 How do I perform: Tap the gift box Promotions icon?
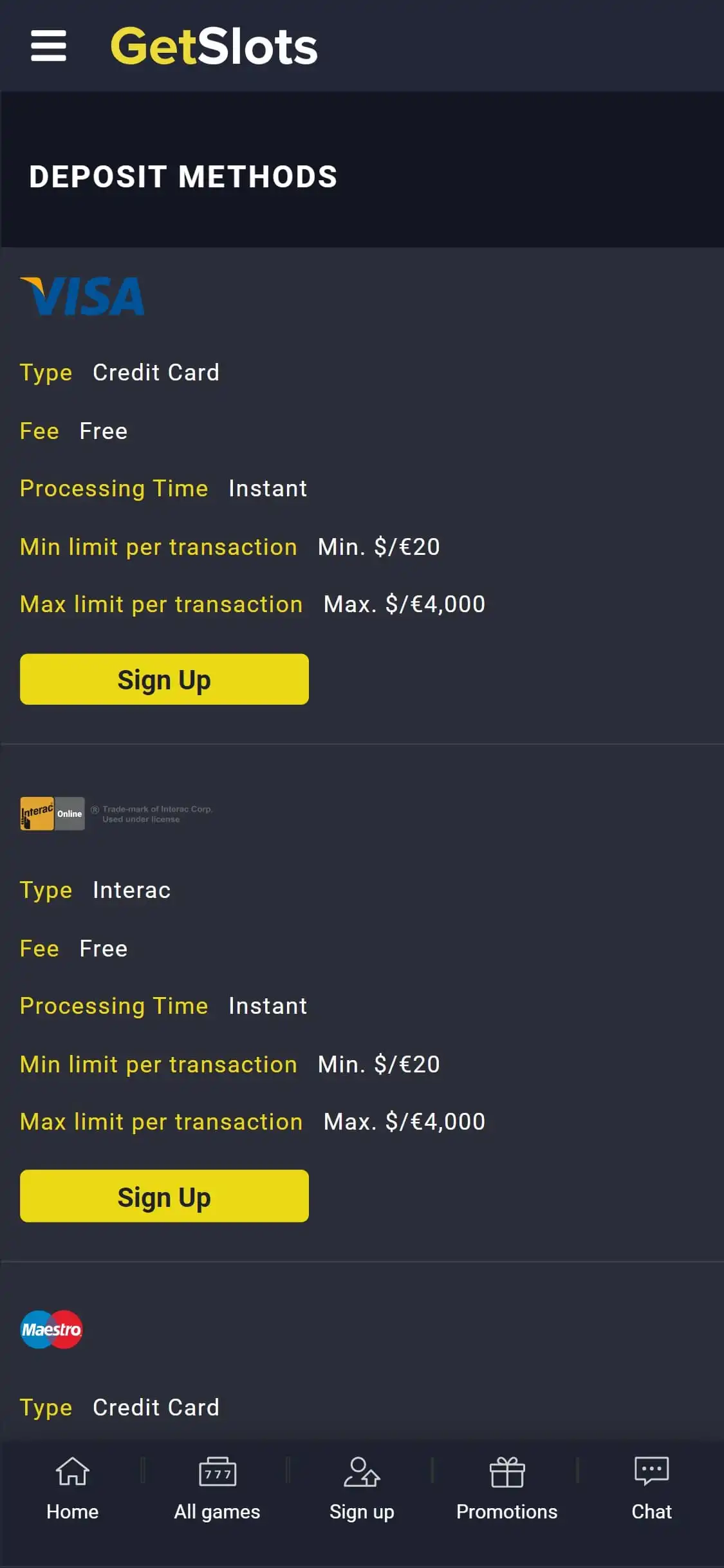tap(507, 1471)
